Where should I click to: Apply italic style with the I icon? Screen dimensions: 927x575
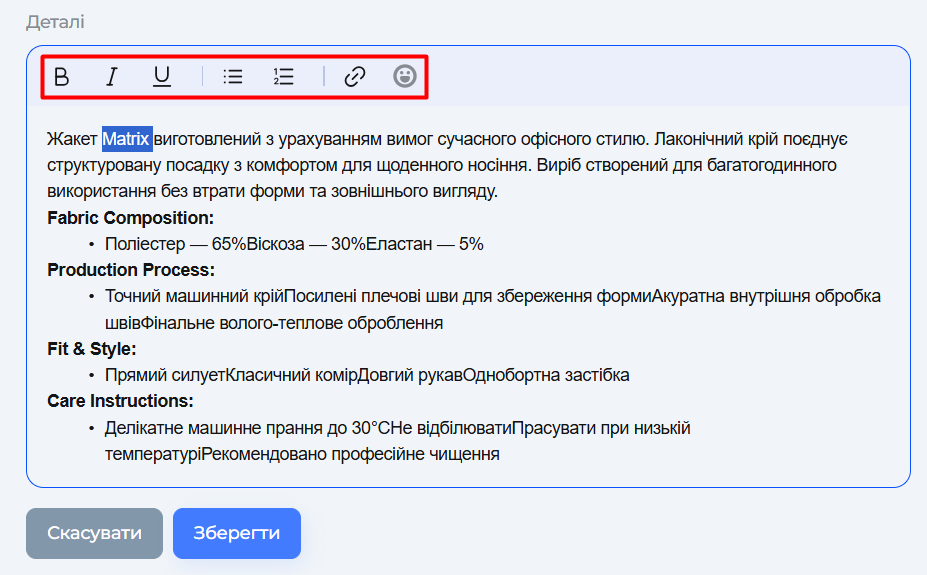[x=112, y=77]
